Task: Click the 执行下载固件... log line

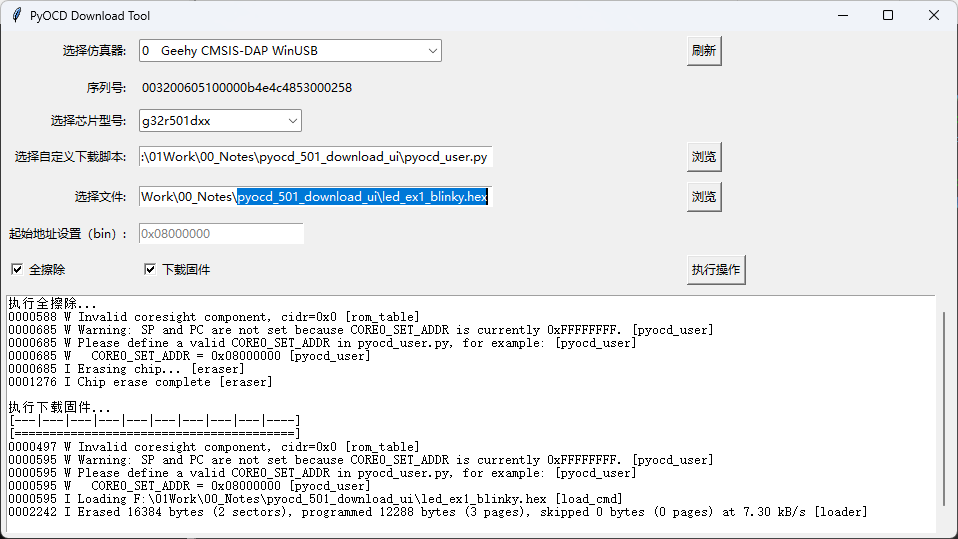Action: (59, 408)
